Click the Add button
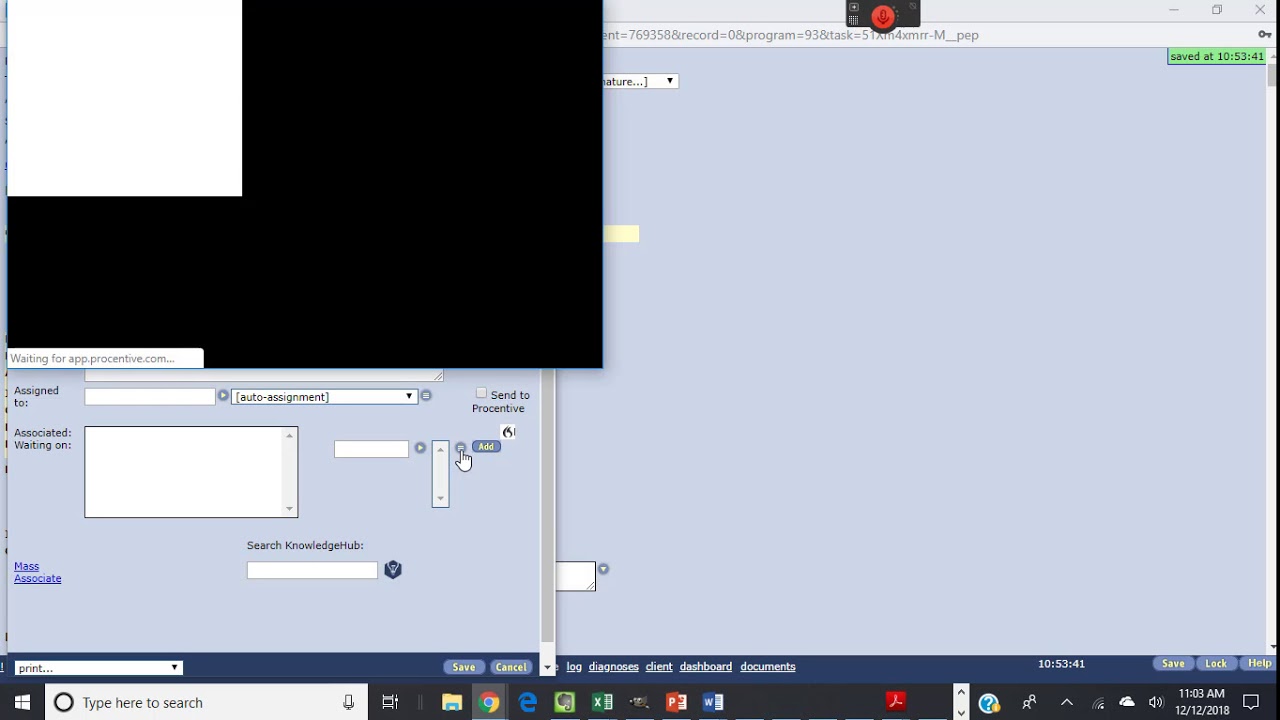This screenshot has width=1280, height=720. click(x=486, y=447)
